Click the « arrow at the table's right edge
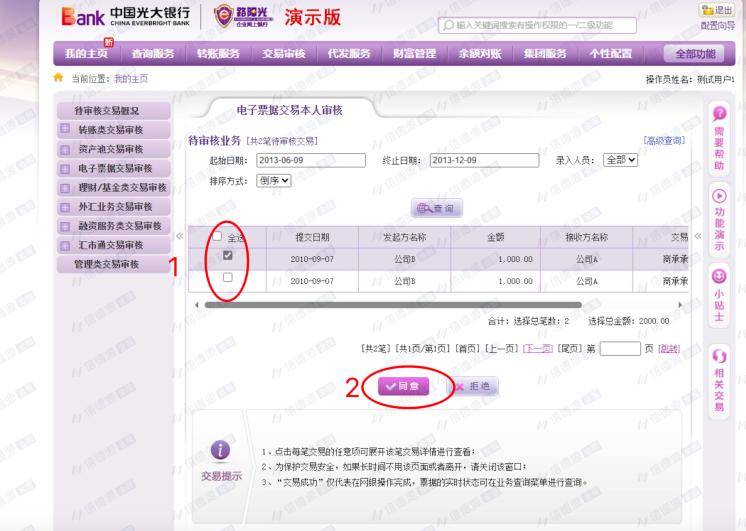 click(698, 236)
